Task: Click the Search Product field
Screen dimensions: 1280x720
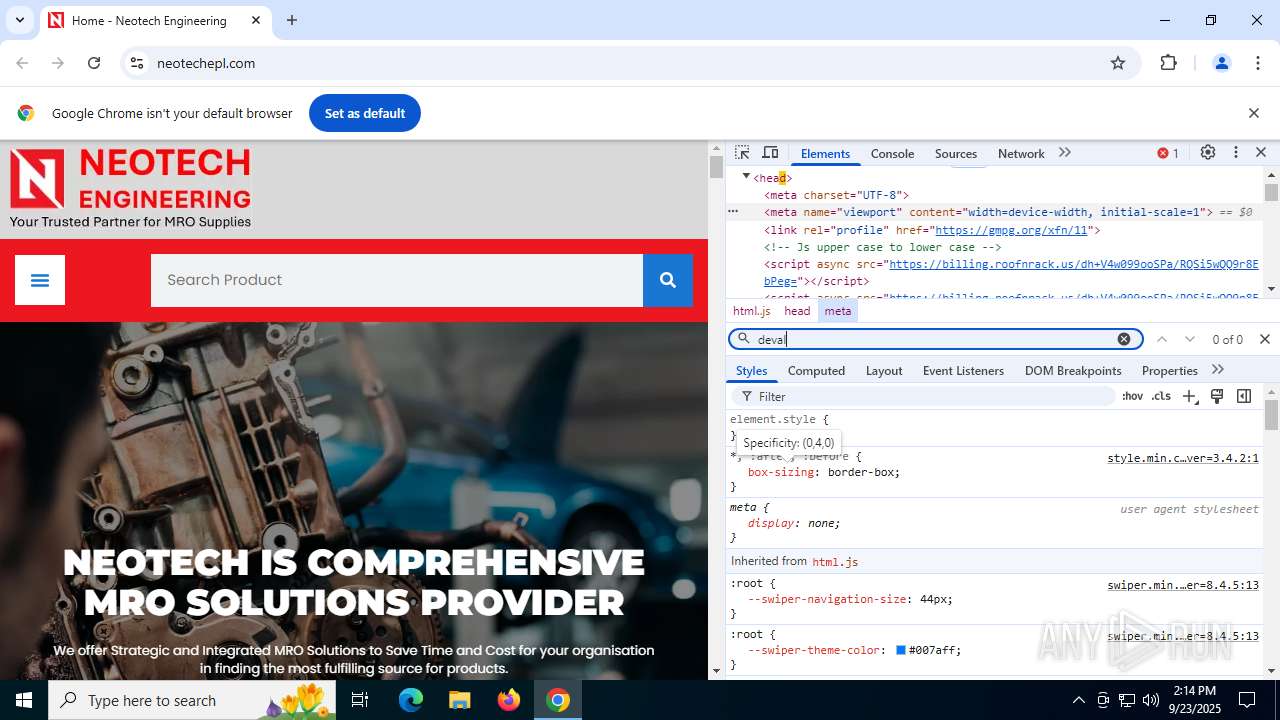Action: (397, 280)
